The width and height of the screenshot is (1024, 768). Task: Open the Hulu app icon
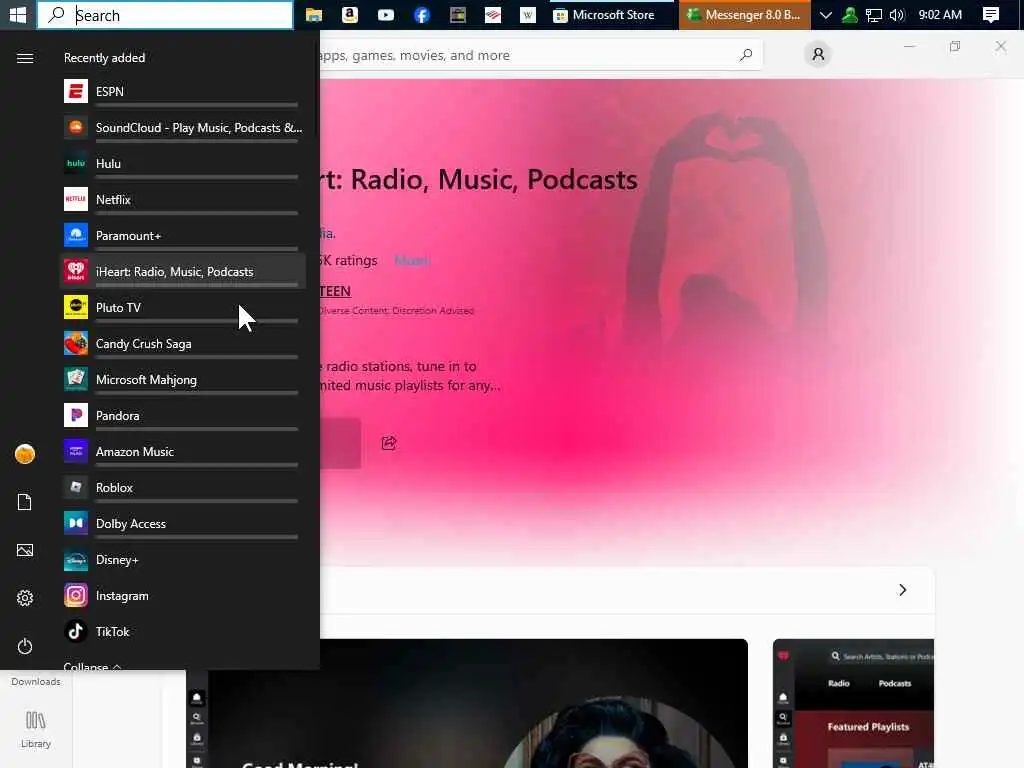click(x=76, y=163)
